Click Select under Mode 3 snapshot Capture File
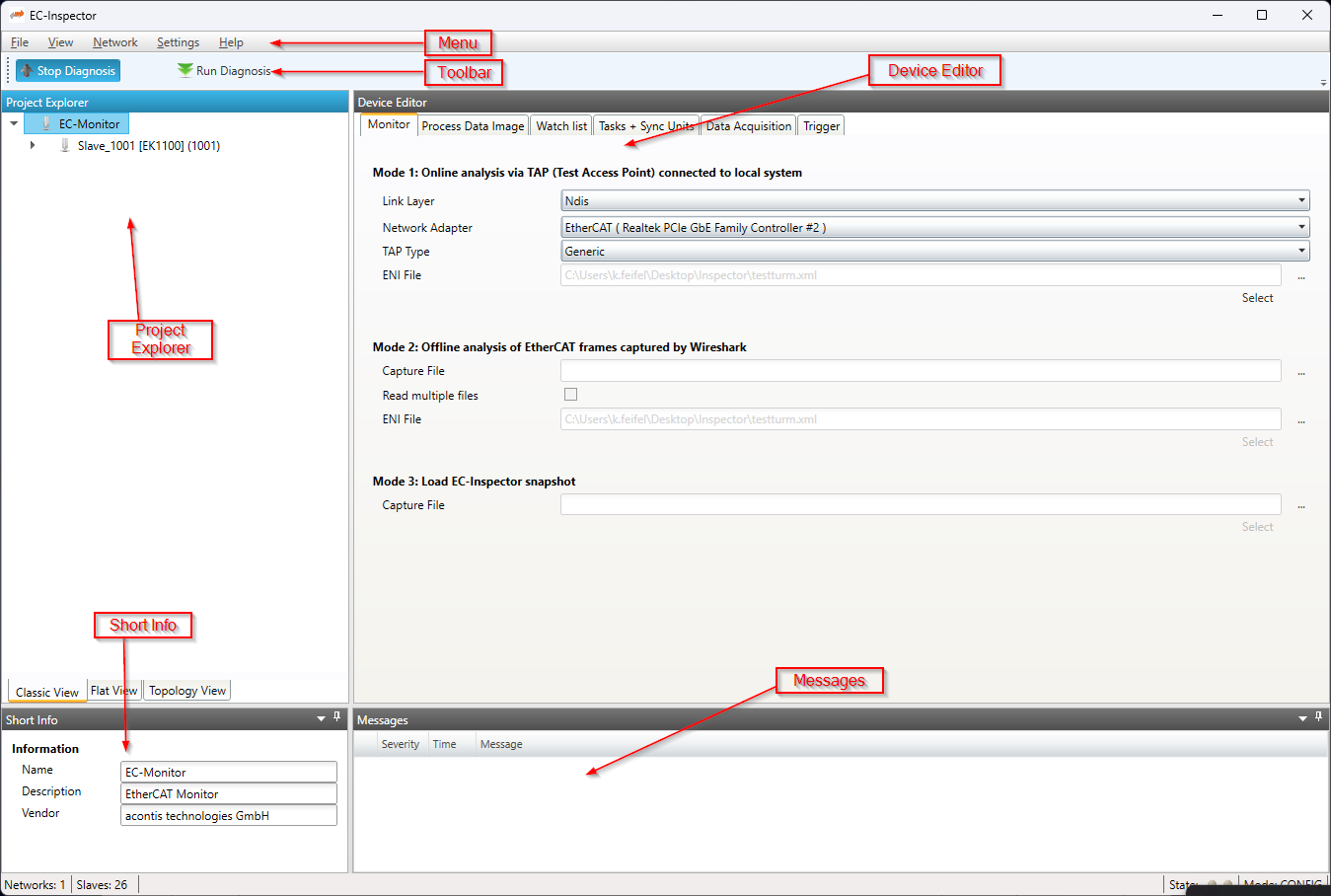 coord(1257,526)
